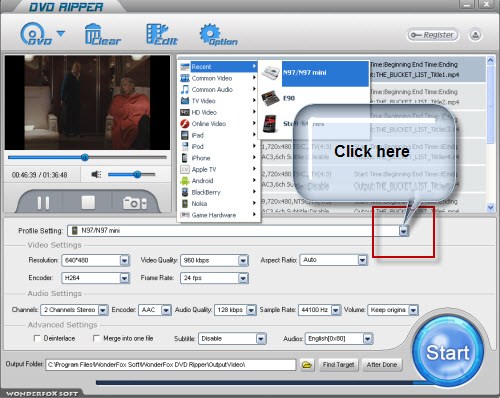Expand the video Encoder H264 dropdown
The height and width of the screenshot is (398, 500).
124,278
